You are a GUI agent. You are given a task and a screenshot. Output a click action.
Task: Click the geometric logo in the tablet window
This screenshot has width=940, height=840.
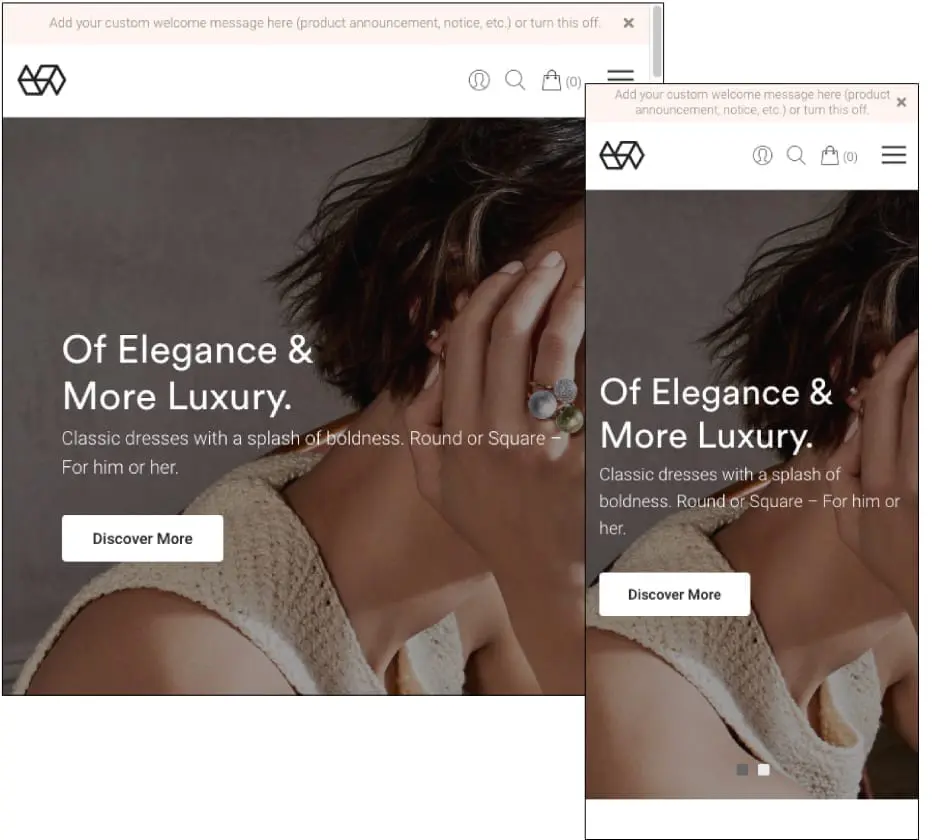tap(41, 80)
